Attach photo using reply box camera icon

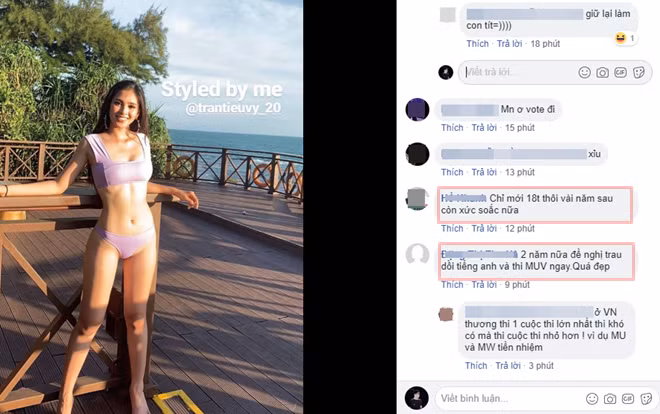pos(602,73)
